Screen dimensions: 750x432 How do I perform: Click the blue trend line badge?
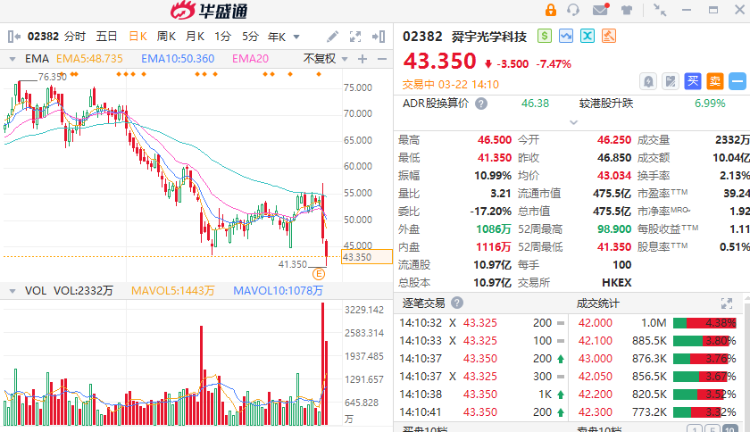click(566, 36)
